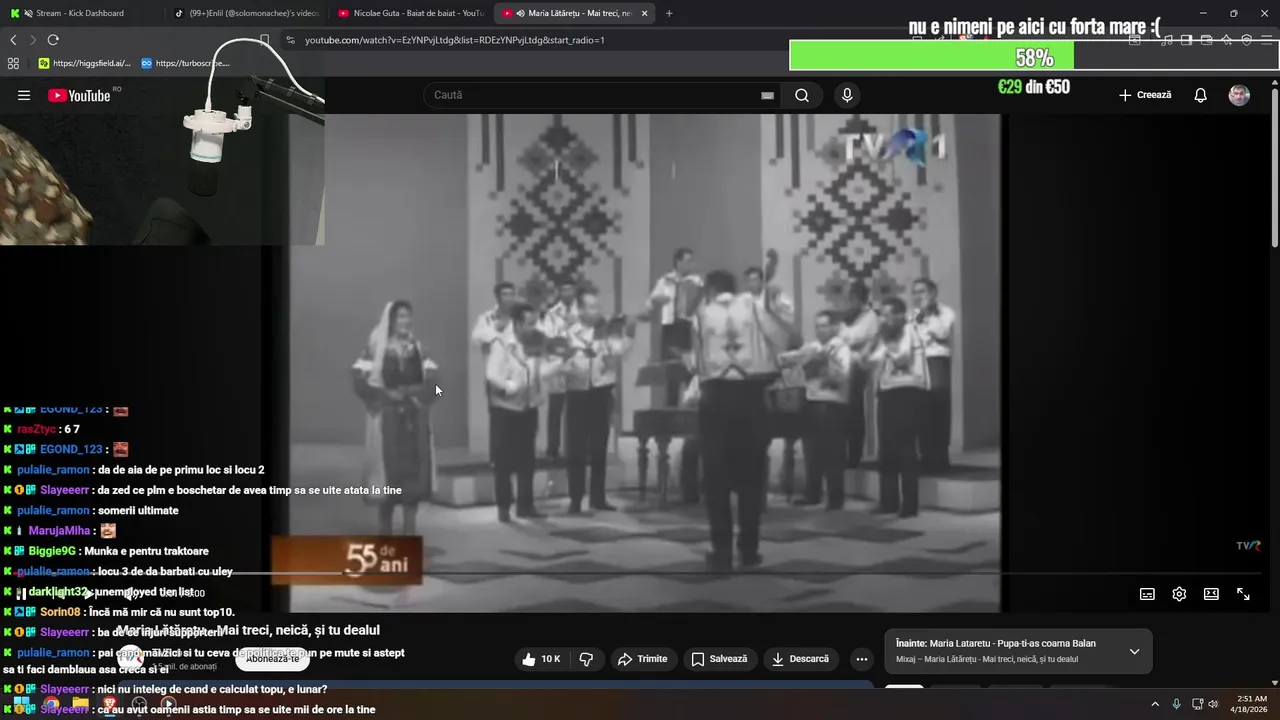1280x720 pixels.
Task: Click chat username 'MarujaMiha'
Action: tap(61, 531)
